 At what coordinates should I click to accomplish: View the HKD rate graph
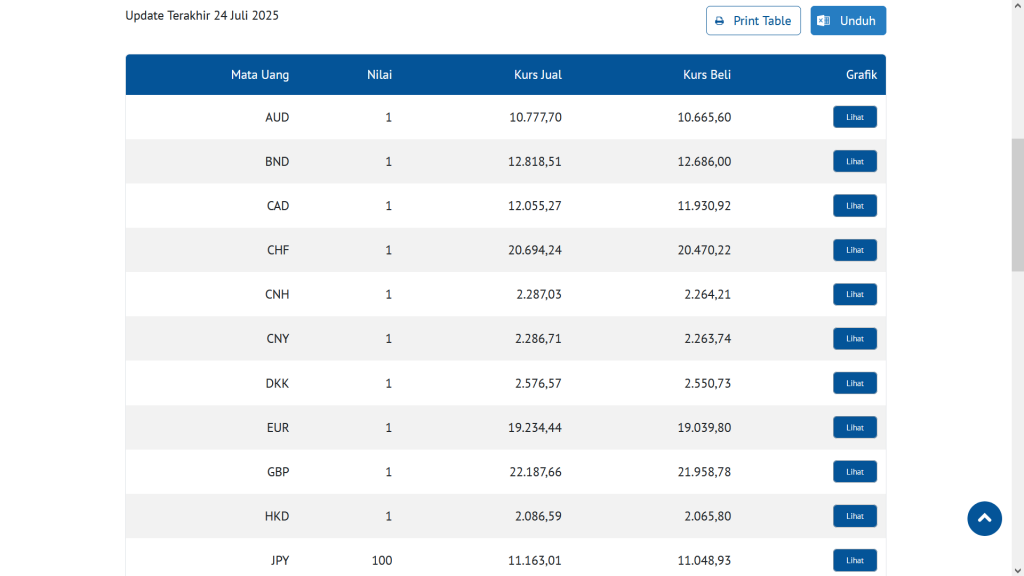[854, 516]
